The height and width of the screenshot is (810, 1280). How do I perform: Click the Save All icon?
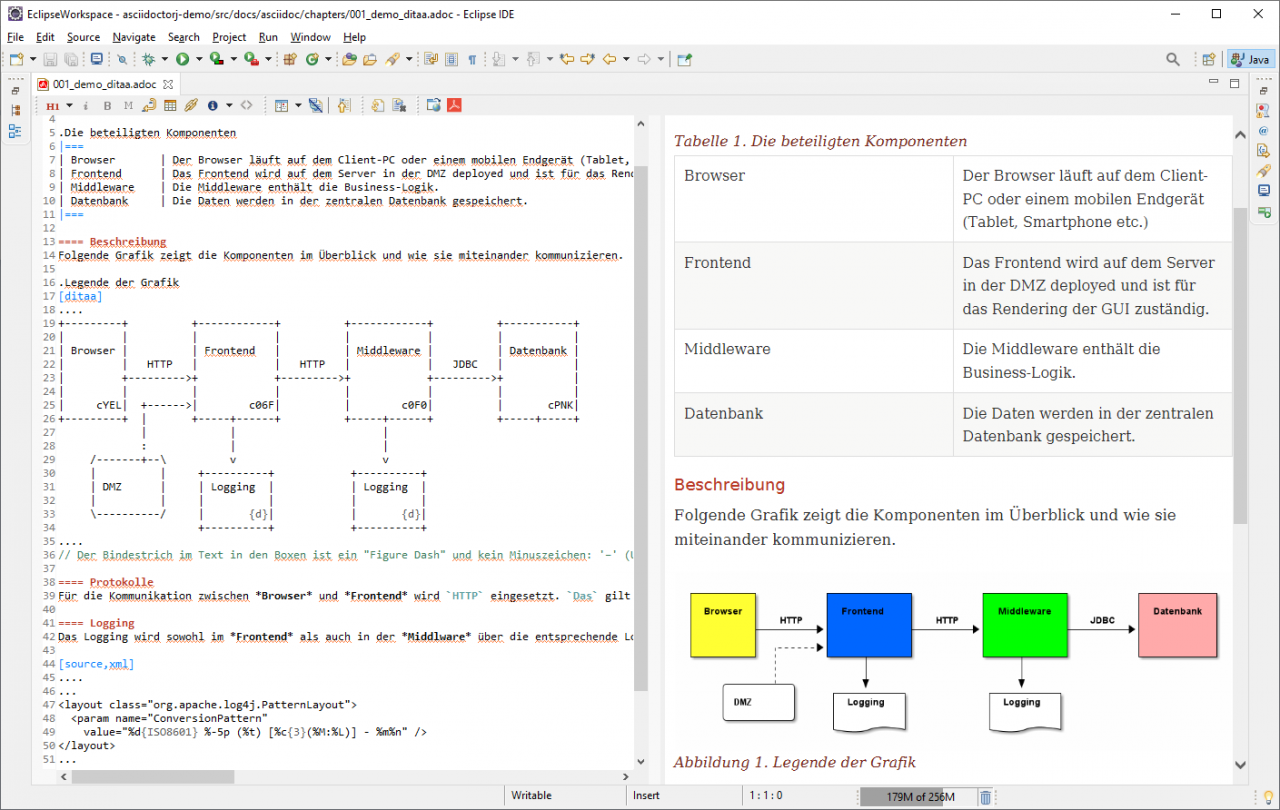(x=71, y=59)
